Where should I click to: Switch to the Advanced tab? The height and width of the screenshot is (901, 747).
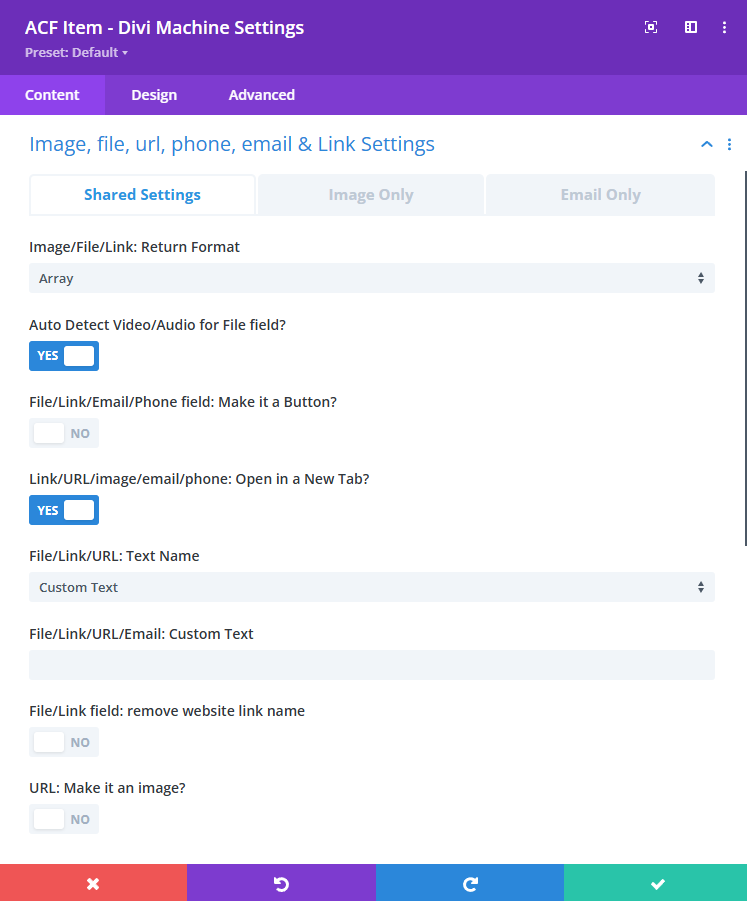point(261,95)
